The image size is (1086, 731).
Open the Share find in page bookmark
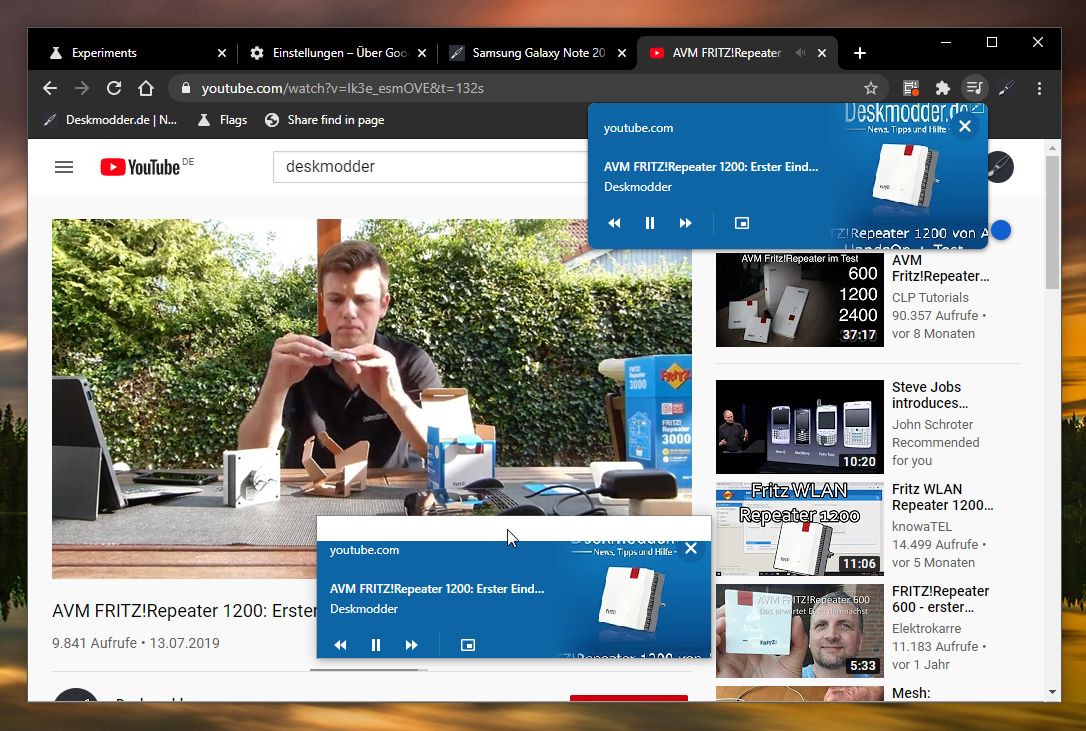coord(325,120)
